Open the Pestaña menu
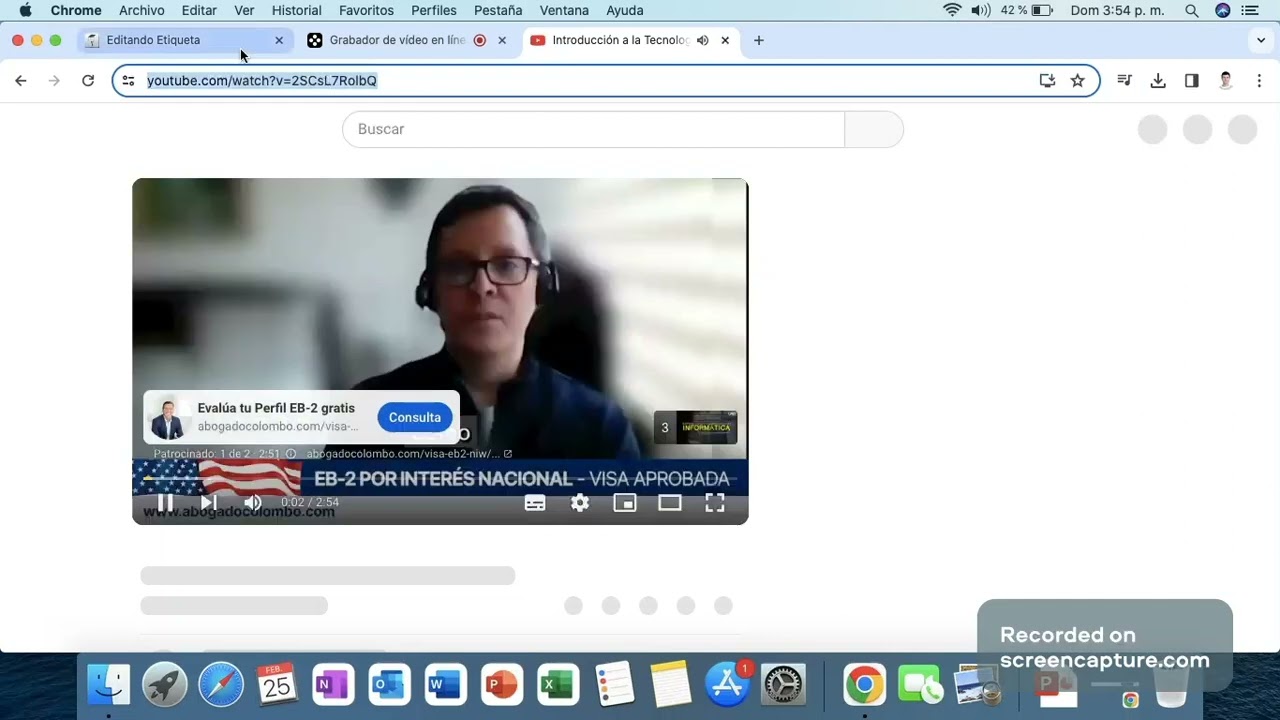 [498, 10]
